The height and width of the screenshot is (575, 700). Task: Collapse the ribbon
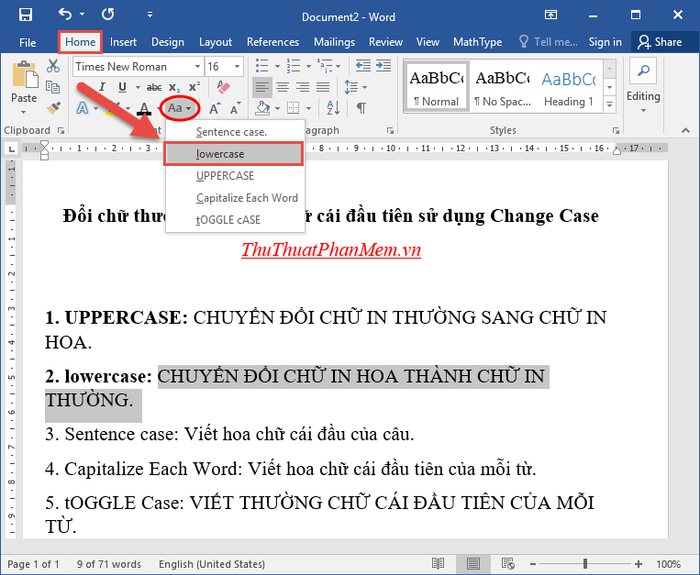(685, 130)
